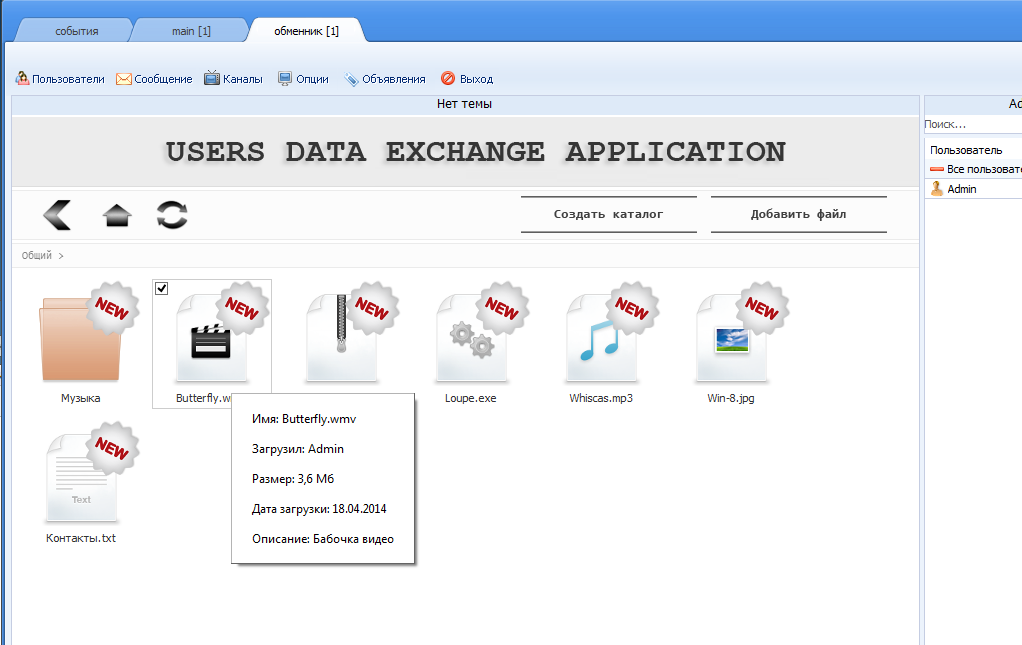Viewport: 1022px width, 645px height.
Task: Click the back arrow navigation icon
Action: [x=57, y=214]
